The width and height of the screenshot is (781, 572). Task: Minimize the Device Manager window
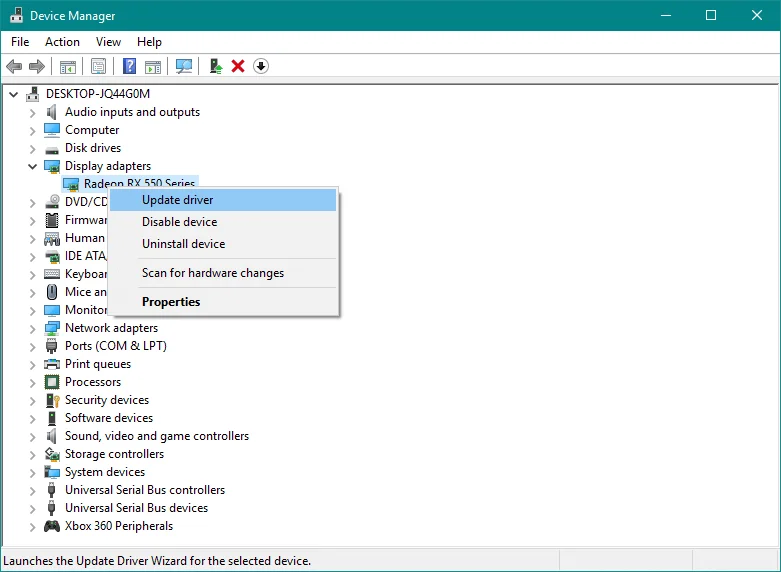coord(665,15)
